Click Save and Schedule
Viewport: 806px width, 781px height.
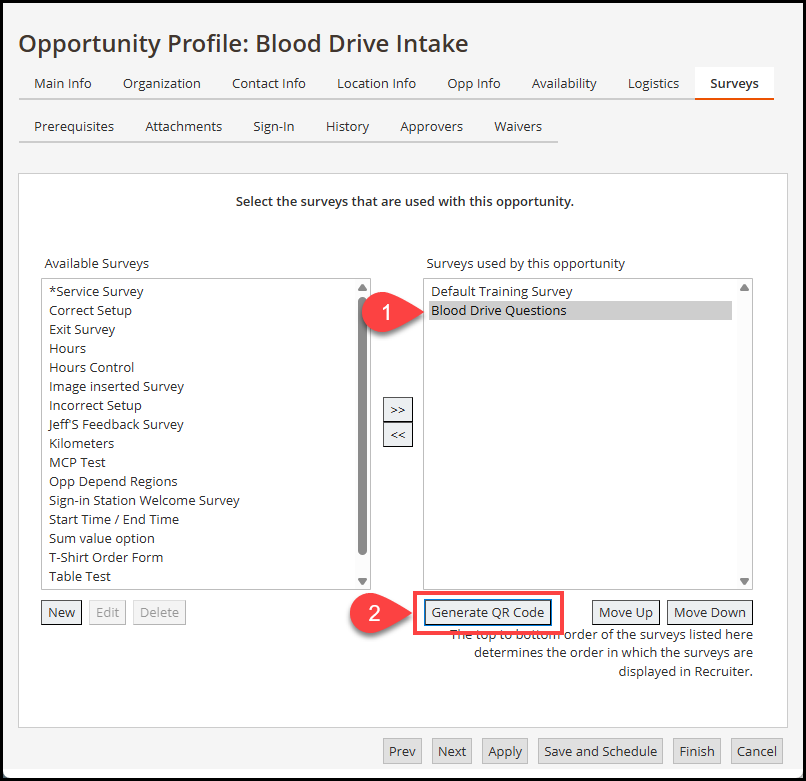[600, 751]
